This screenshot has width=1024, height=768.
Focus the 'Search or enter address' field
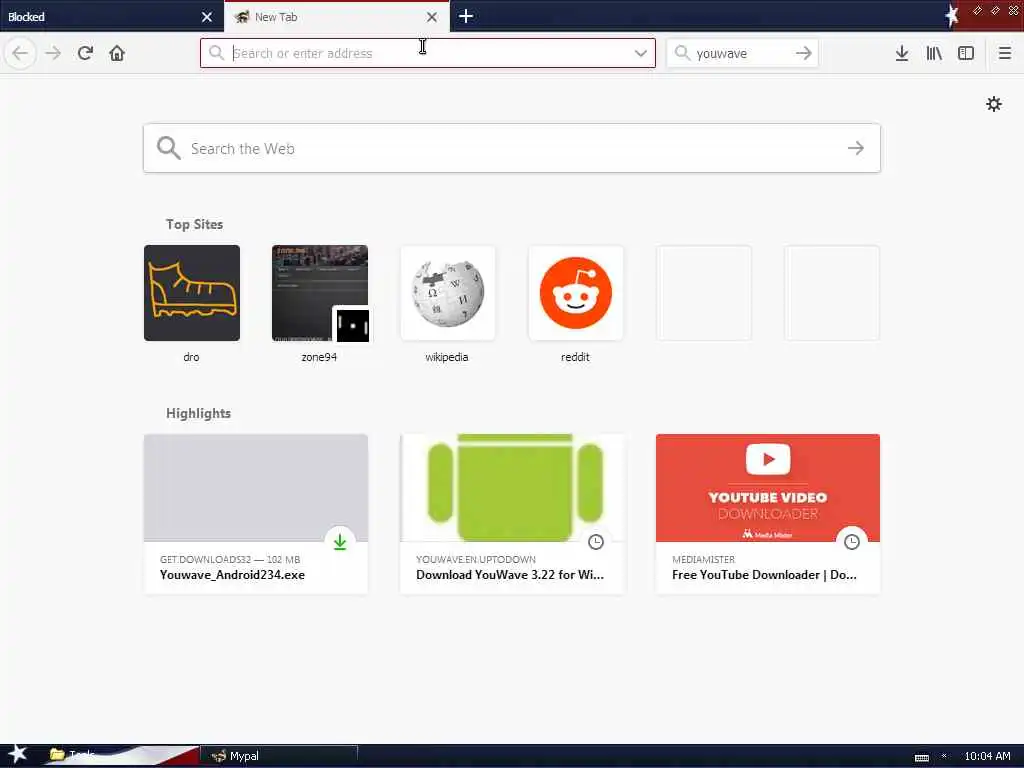(428, 53)
